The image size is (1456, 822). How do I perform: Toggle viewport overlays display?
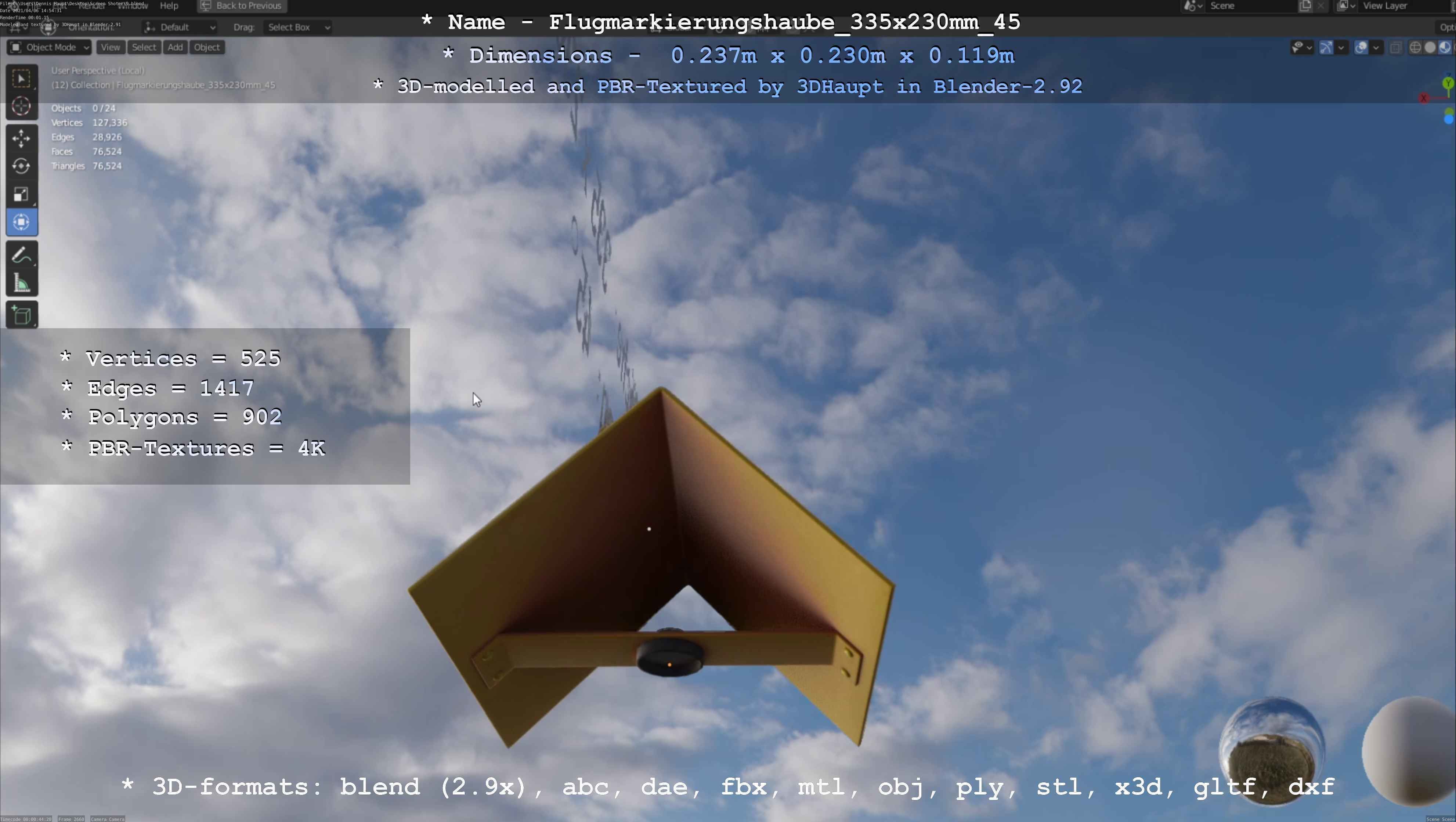(1361, 47)
